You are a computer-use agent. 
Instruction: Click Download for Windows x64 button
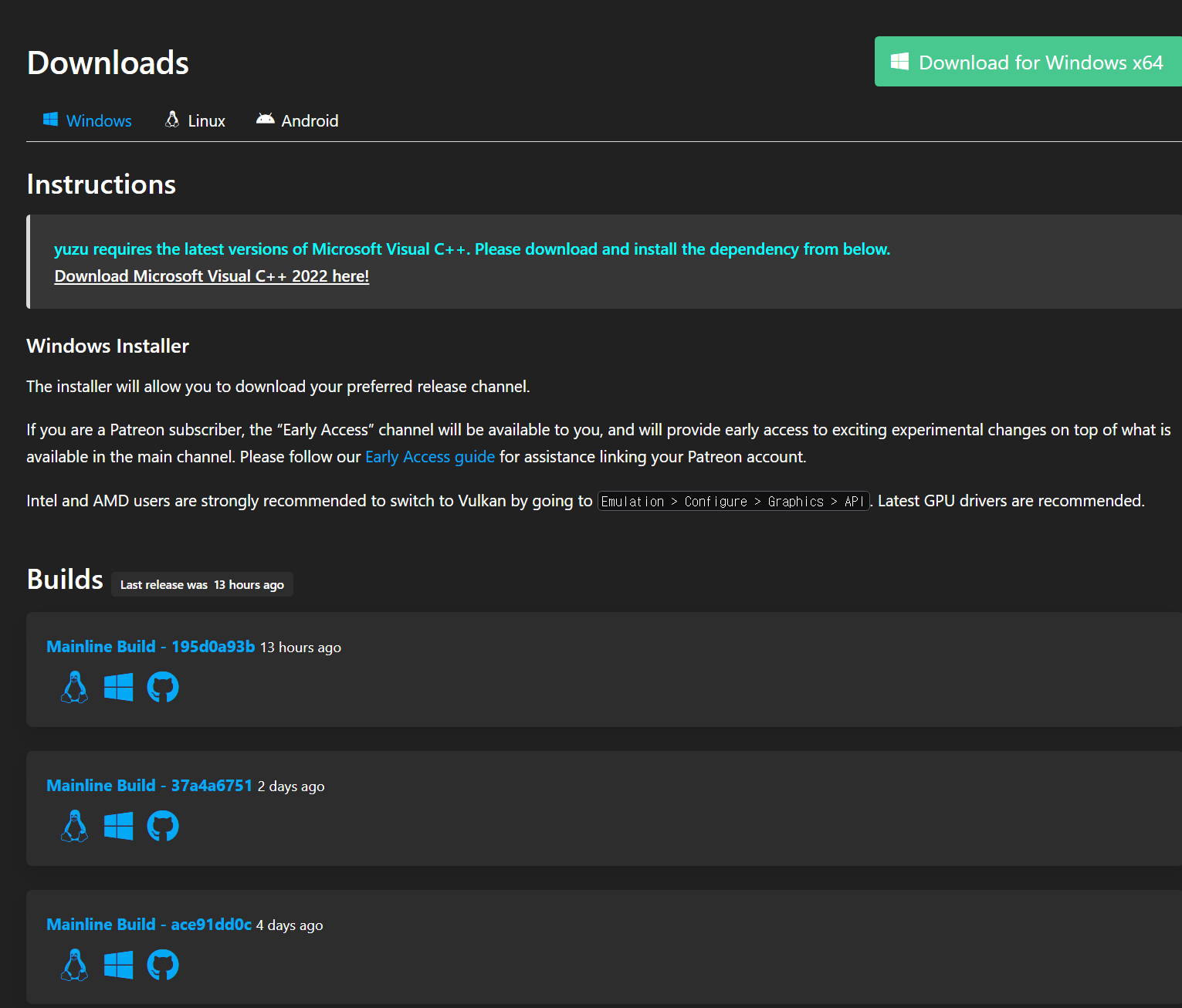(1028, 62)
